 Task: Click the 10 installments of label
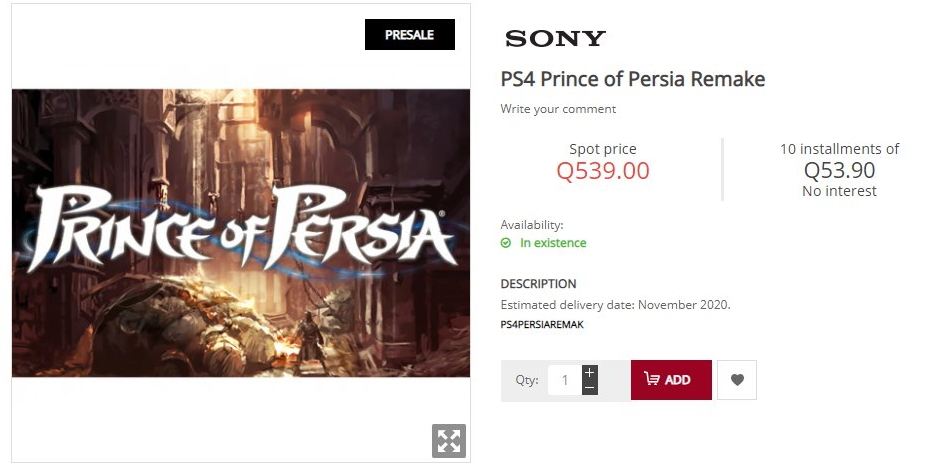(x=839, y=149)
